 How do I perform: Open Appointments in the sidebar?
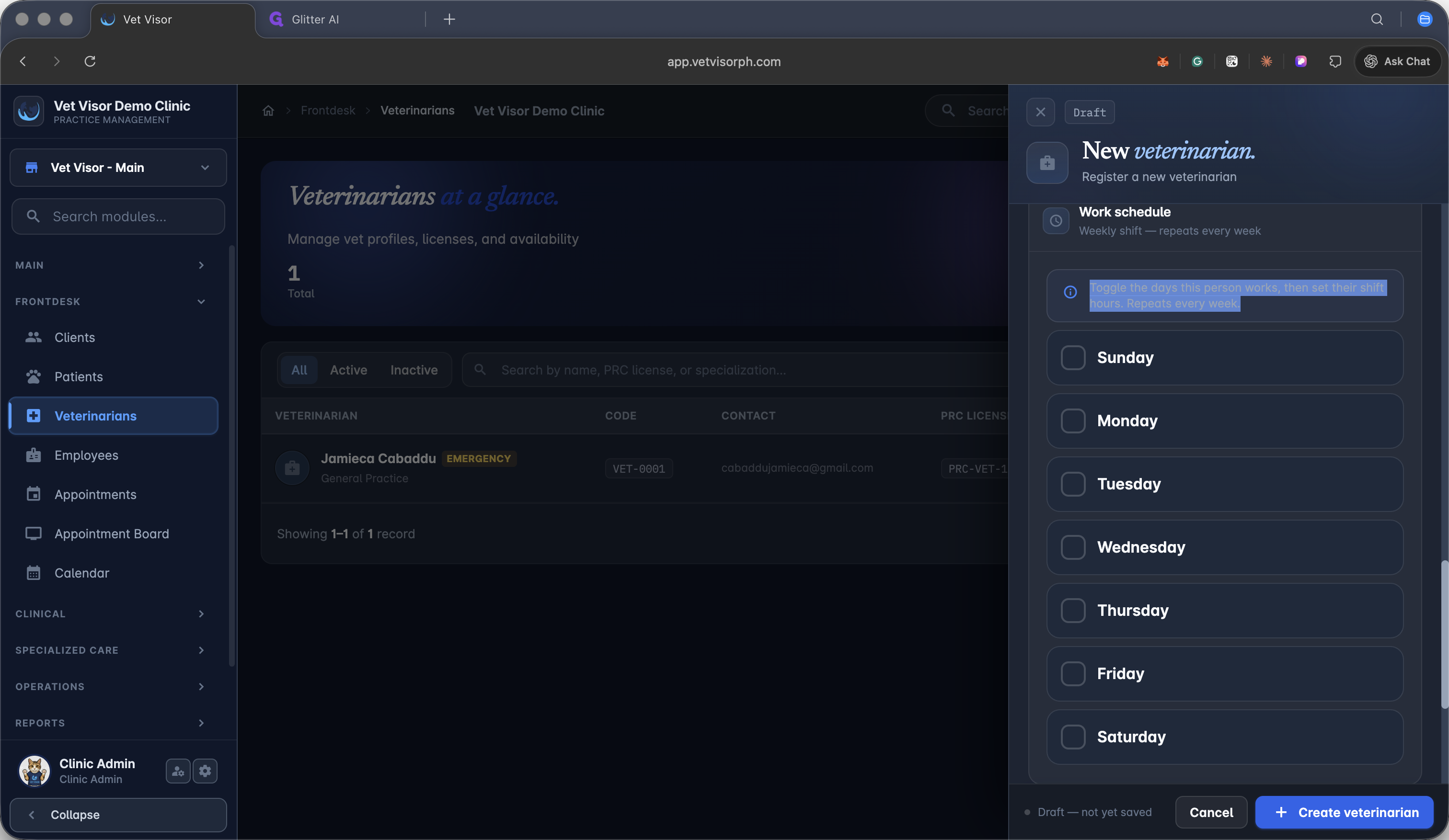[x=113, y=494]
